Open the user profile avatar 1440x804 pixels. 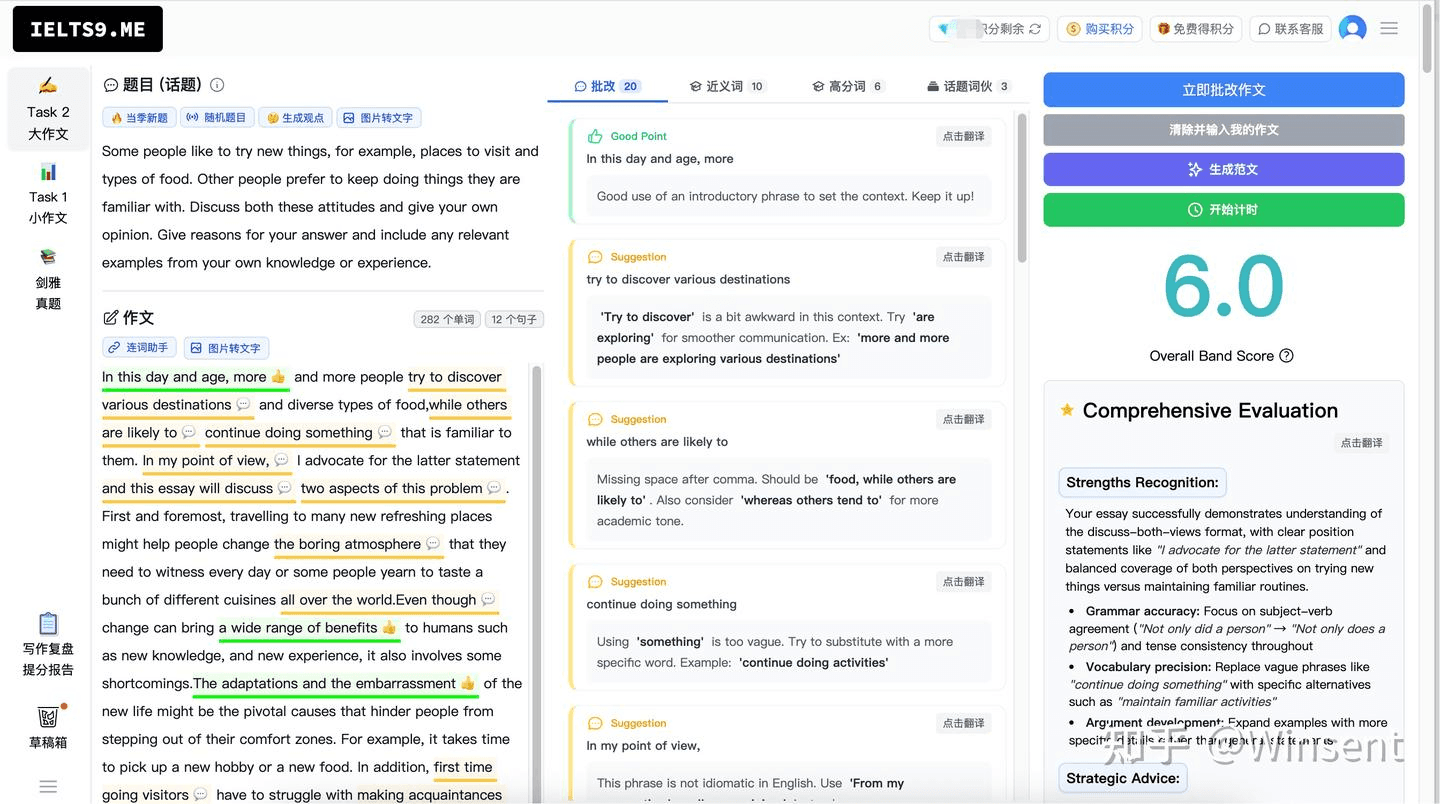tap(1352, 29)
